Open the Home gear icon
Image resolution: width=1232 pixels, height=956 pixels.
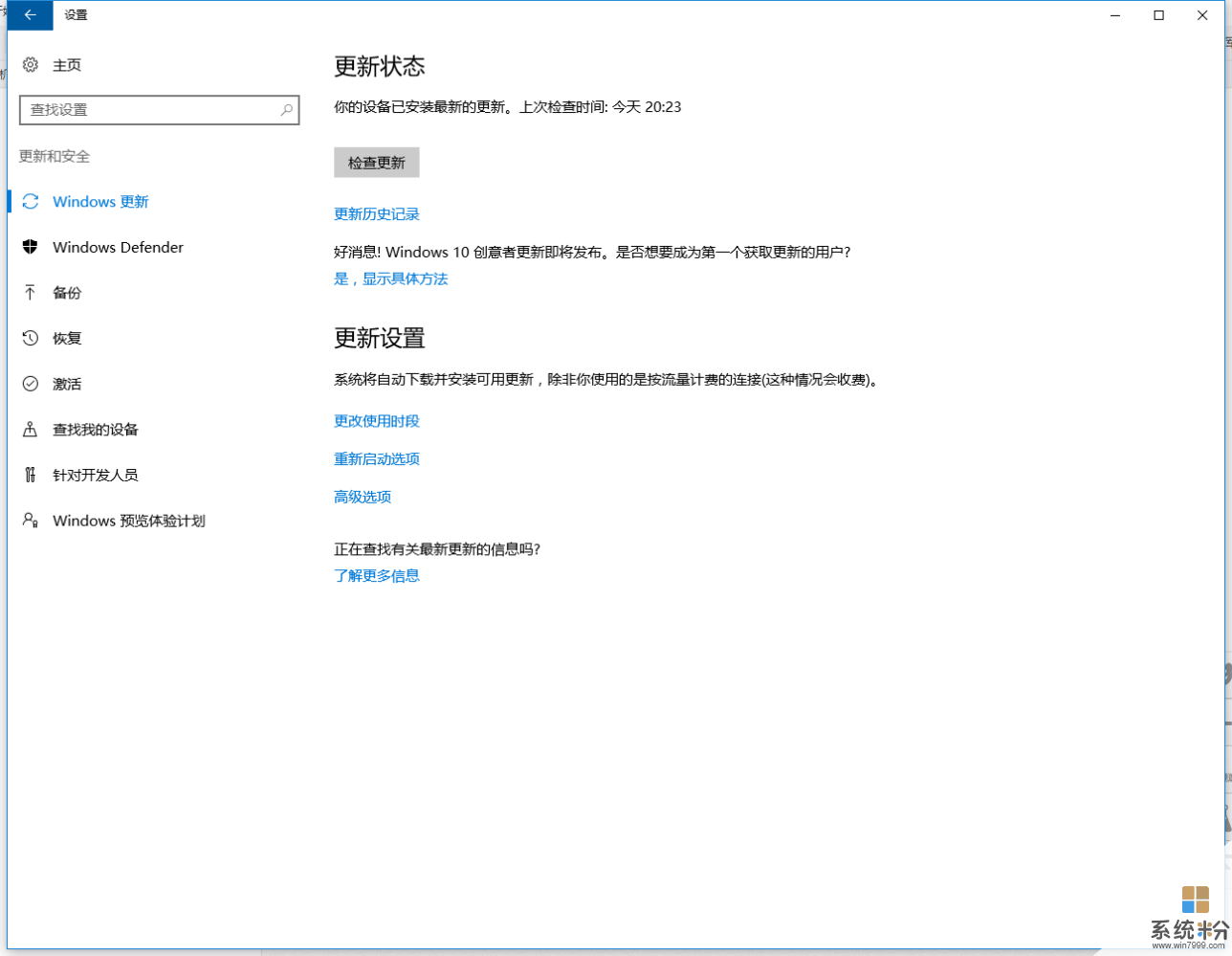point(31,65)
